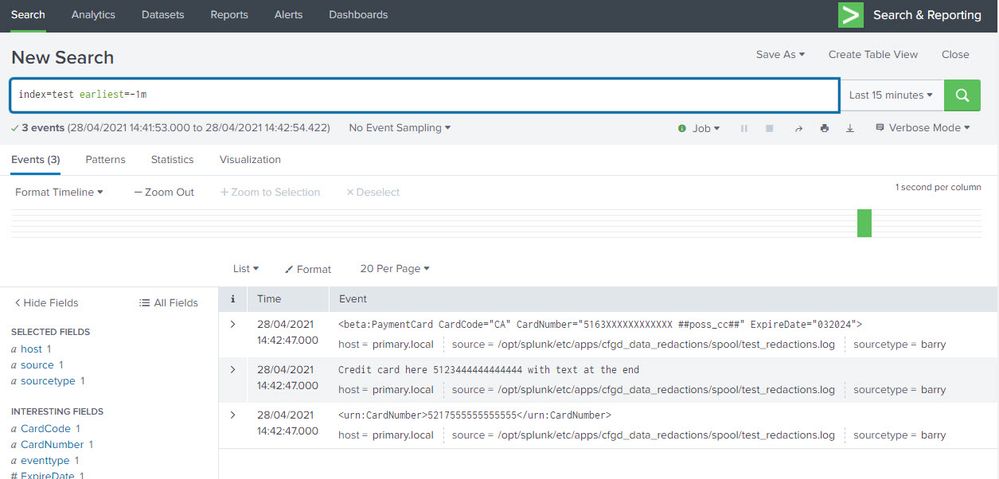Select the green timeline histogram bar
This screenshot has height=479, width=999.
864,223
